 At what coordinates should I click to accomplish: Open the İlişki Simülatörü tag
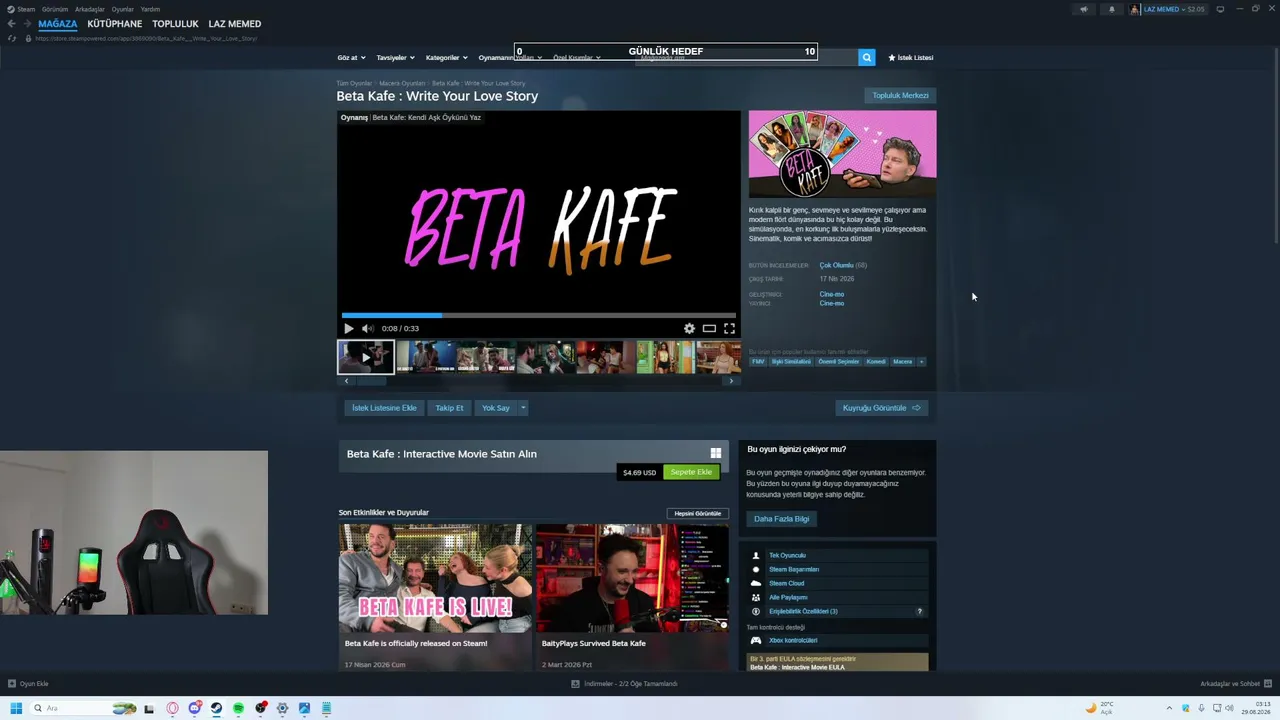791,362
